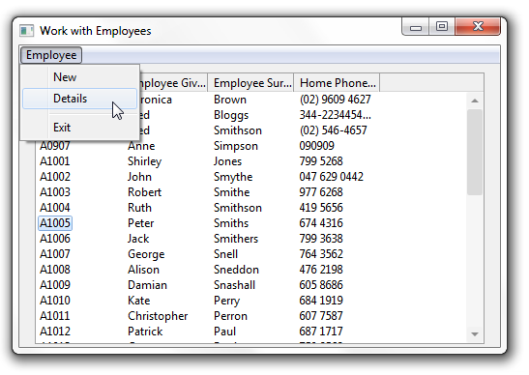Image resolution: width=529 pixels, height=375 pixels.
Task: Select employee number A1004
Action: point(55,208)
